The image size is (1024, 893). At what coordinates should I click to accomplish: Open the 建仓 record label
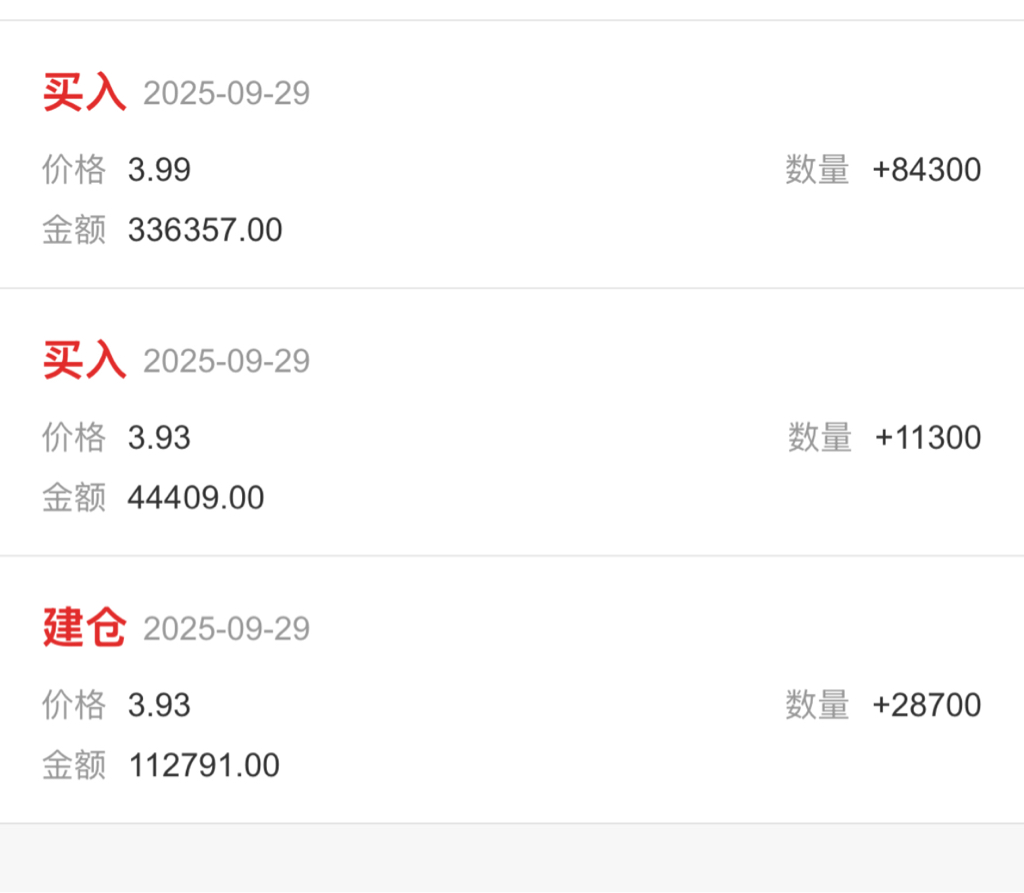click(84, 628)
